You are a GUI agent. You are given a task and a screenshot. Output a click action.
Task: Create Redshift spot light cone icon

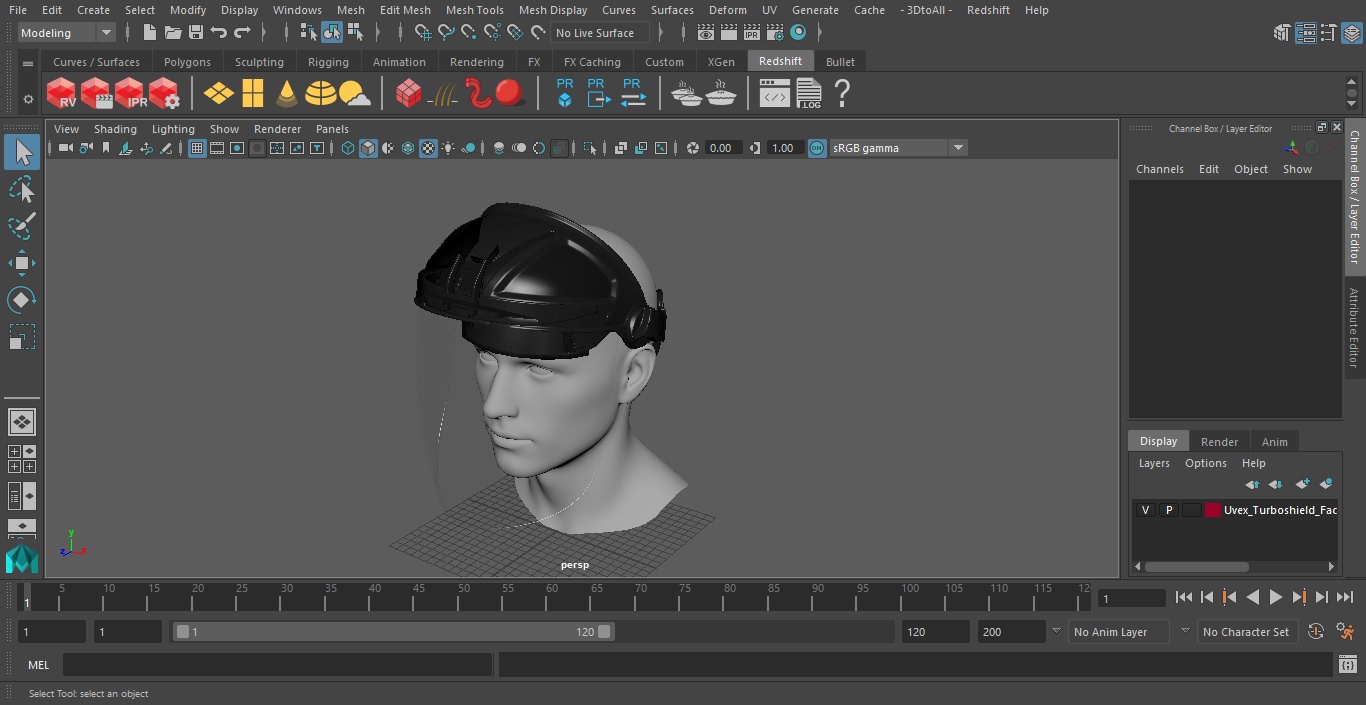287,94
